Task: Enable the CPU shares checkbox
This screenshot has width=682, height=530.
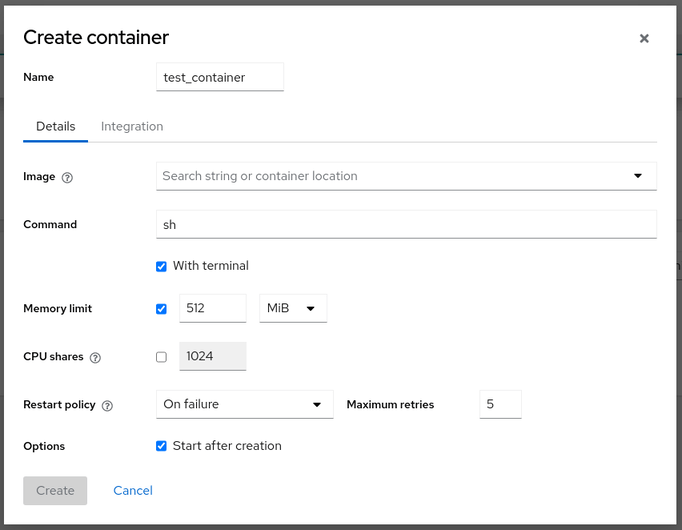Action: click(162, 357)
